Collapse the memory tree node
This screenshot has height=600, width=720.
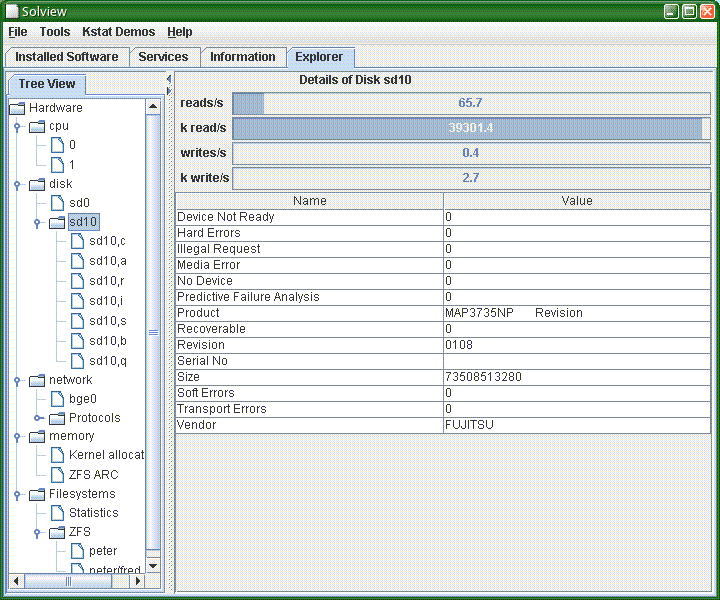tap(17, 437)
